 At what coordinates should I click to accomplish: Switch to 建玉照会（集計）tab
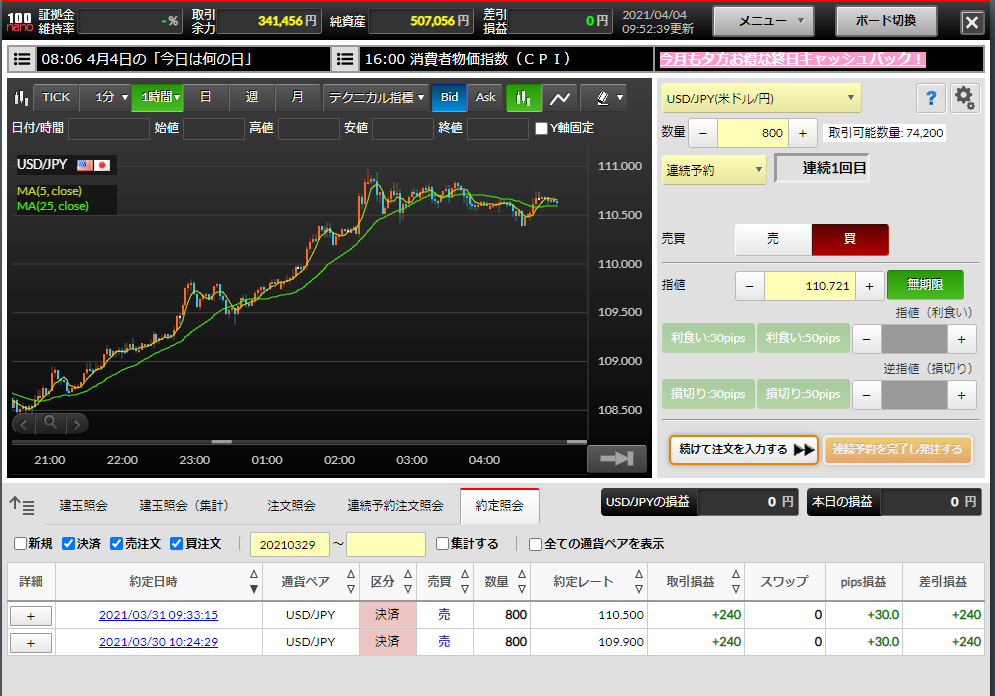tap(184, 506)
